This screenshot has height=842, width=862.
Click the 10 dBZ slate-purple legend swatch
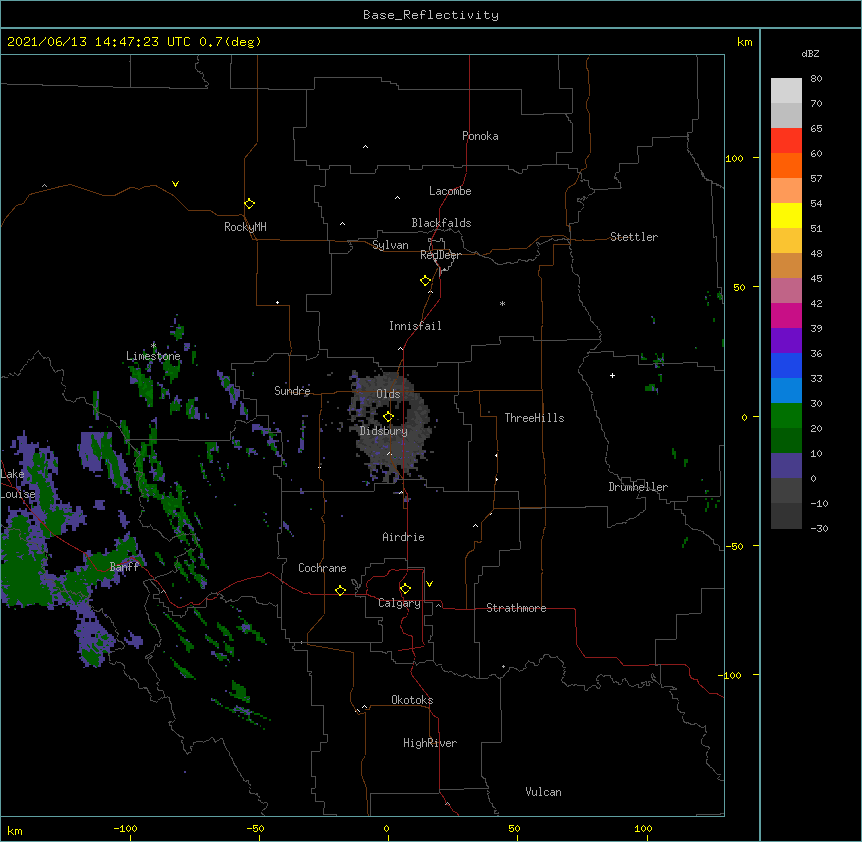pyautogui.click(x=786, y=466)
